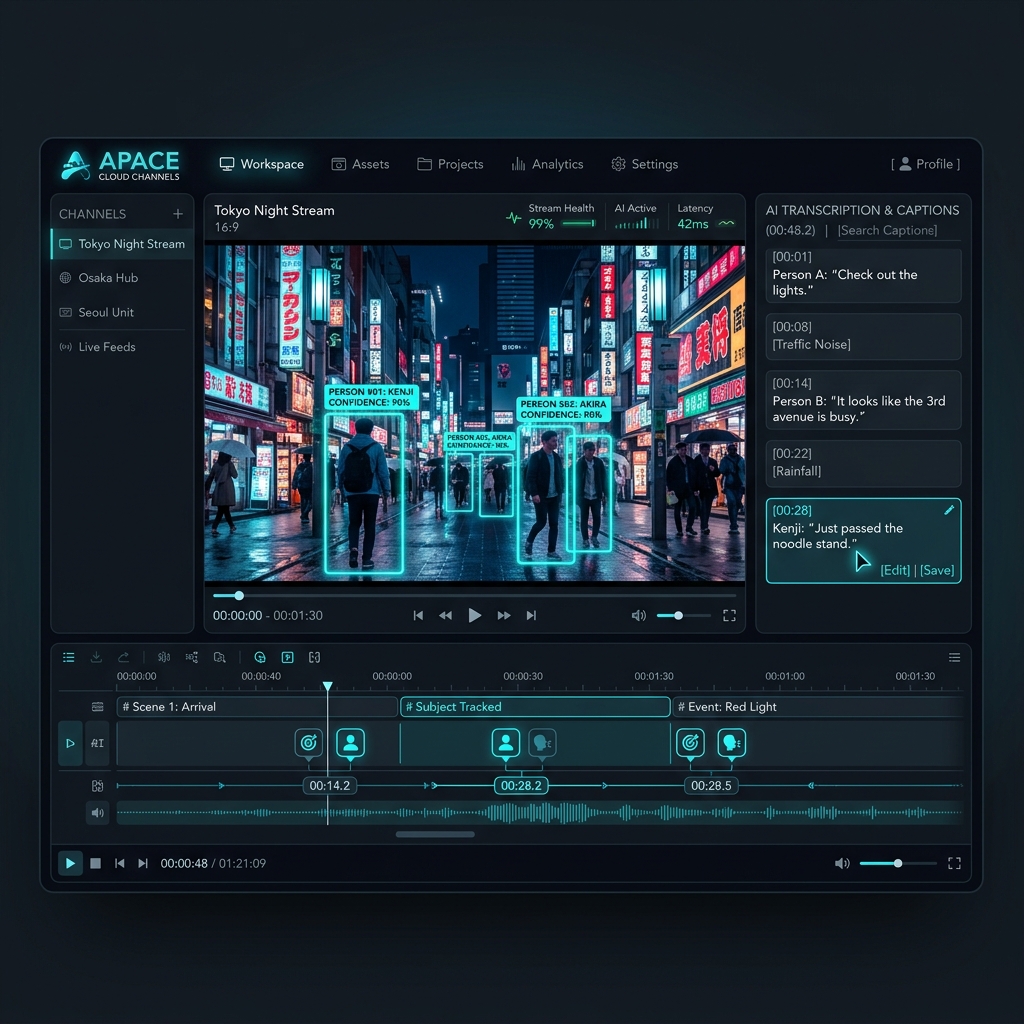The width and height of the screenshot is (1024, 1024).
Task: Click the video player seek bar
Action: pyautogui.click(x=475, y=596)
